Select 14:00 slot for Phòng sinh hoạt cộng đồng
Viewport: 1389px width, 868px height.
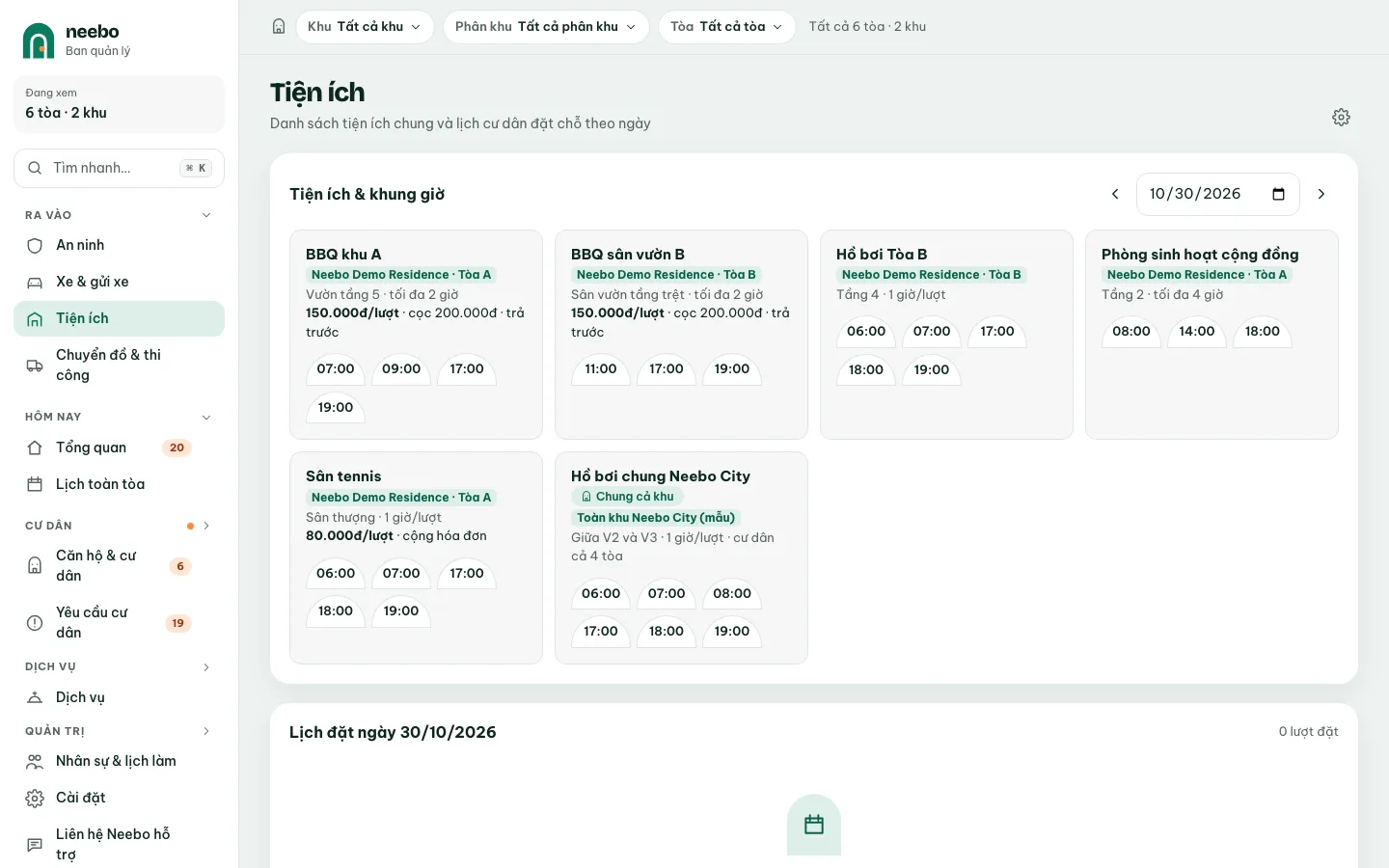[x=1197, y=332]
